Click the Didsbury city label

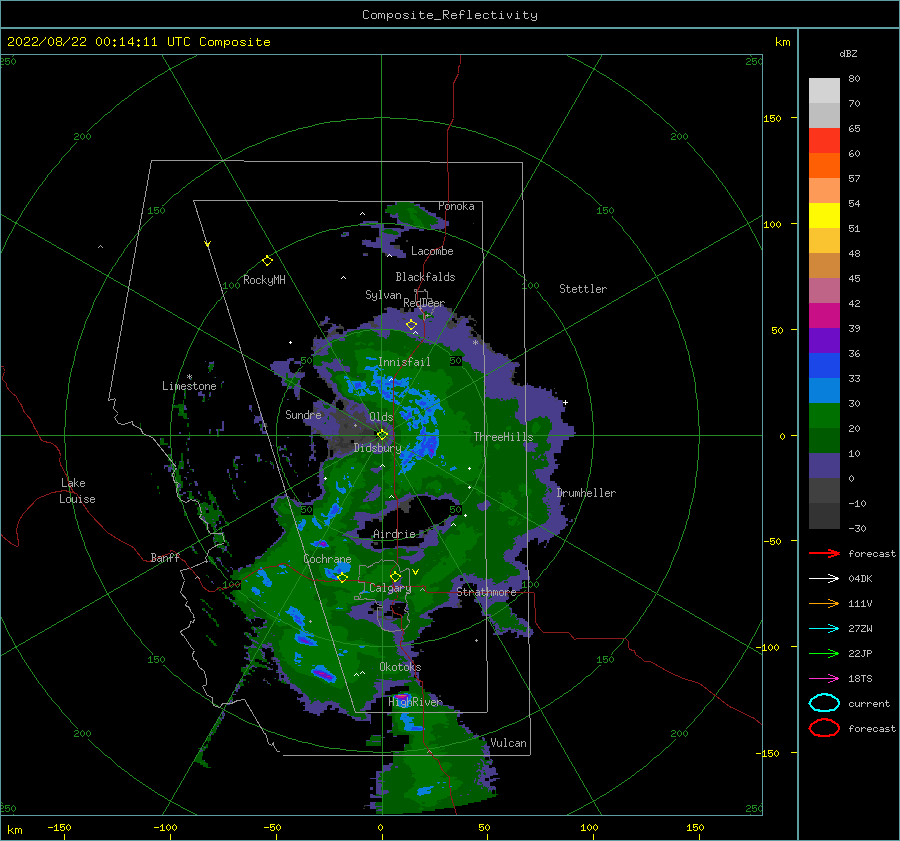point(377,448)
